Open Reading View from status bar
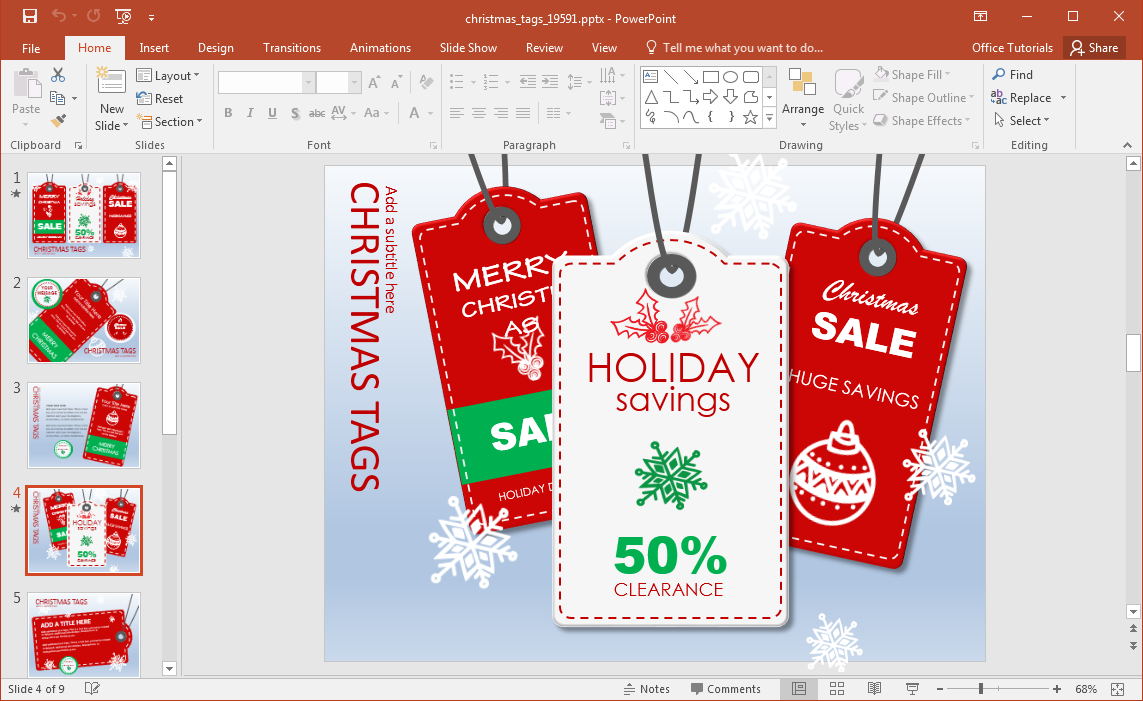The height and width of the screenshot is (701, 1143). coord(874,689)
